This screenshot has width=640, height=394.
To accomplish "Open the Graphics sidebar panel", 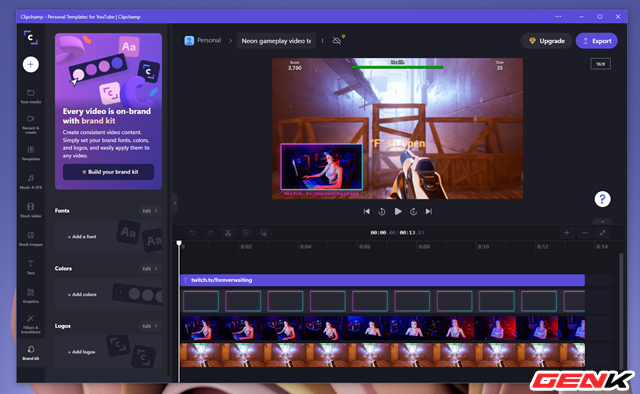I will coord(31,296).
